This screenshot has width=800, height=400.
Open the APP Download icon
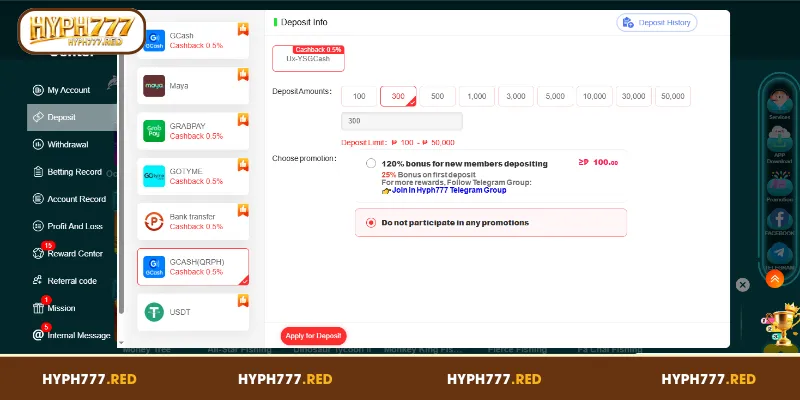(x=780, y=141)
